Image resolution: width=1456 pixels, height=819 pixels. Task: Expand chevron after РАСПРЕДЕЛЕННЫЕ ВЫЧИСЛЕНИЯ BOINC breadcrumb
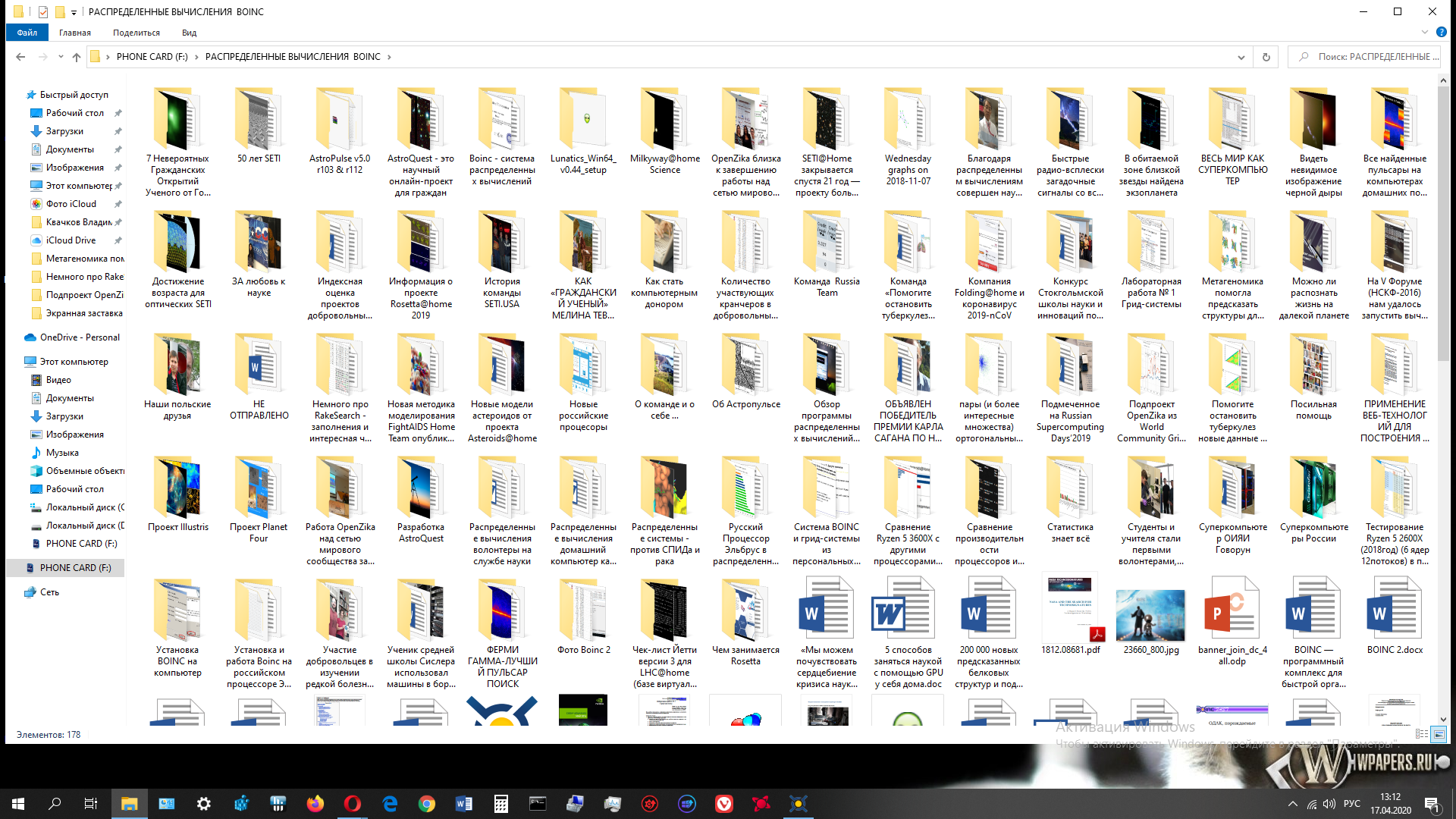(x=390, y=57)
